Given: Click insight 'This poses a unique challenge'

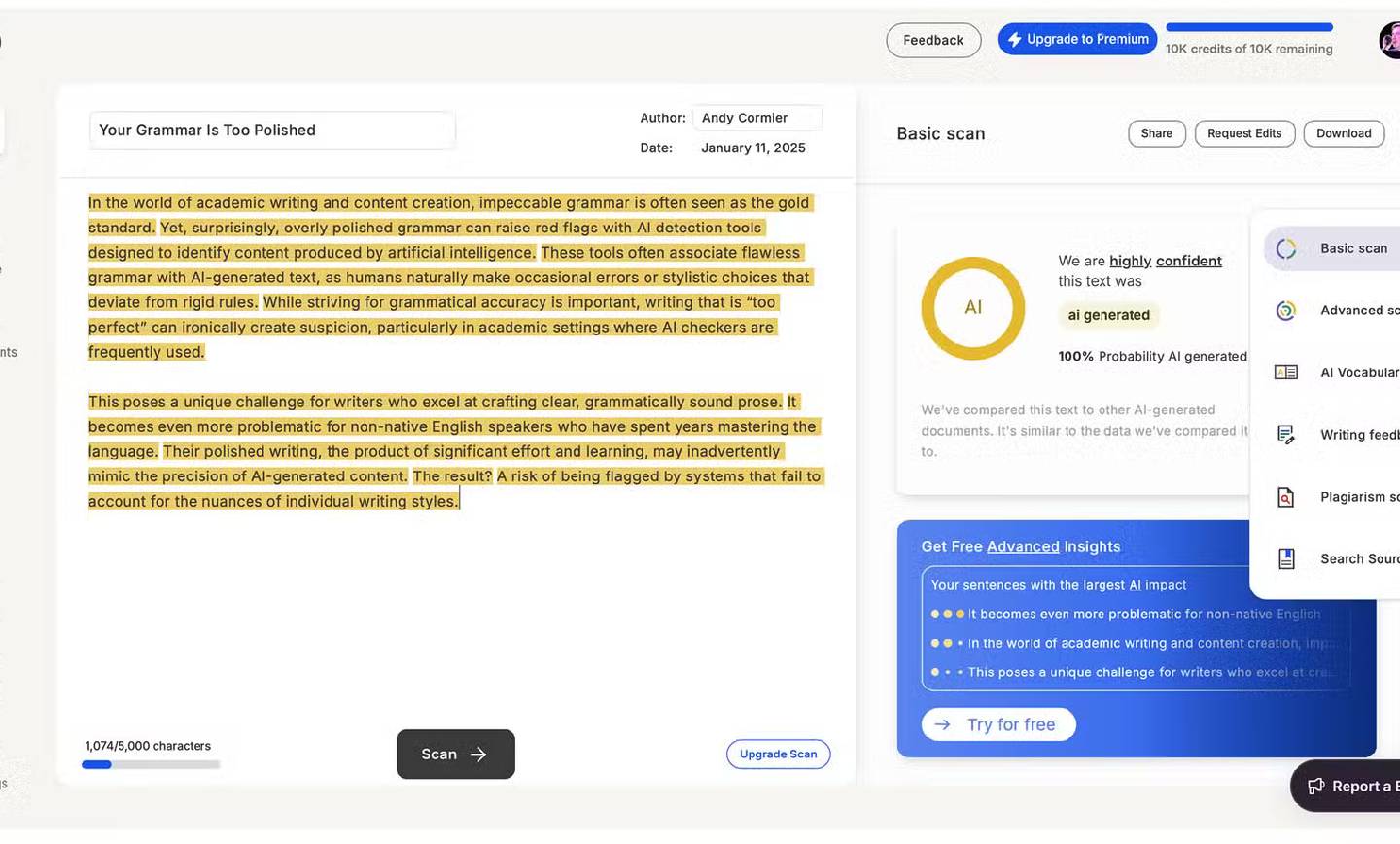Looking at the screenshot, I should 1134,672.
